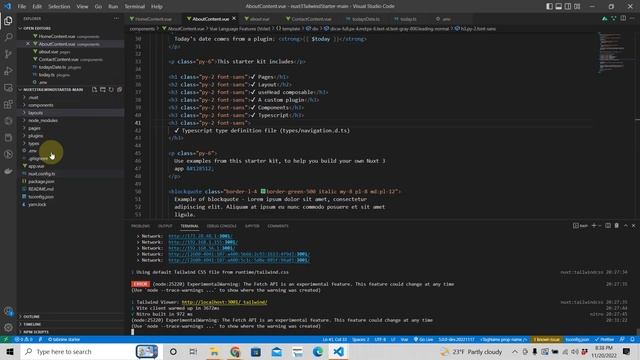The image size is (640, 360).
Task: Click Prettier in status bar
Action: pyautogui.click(x=604, y=339)
